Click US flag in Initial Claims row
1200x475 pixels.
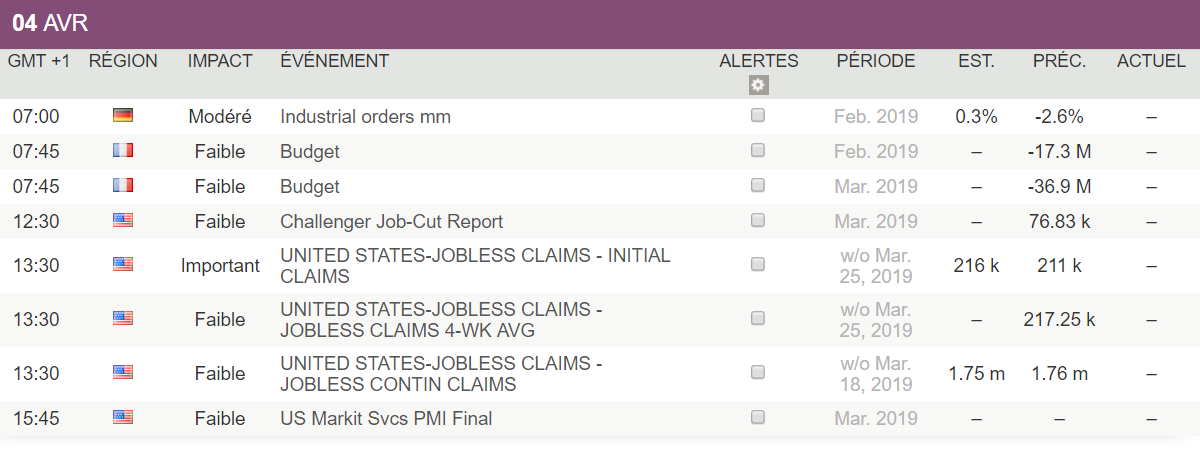coord(123,265)
